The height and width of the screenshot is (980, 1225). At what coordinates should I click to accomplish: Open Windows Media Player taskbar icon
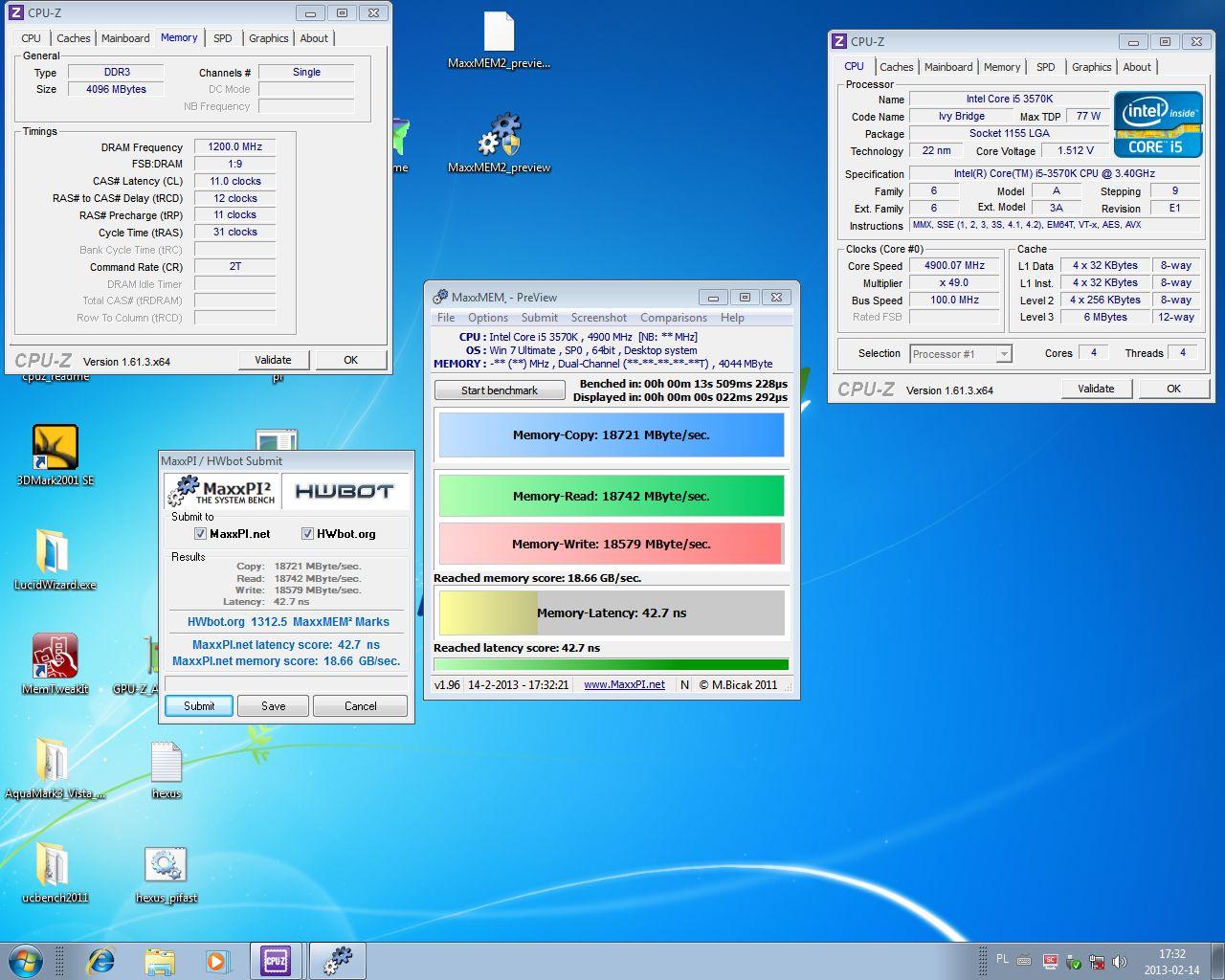point(217,961)
